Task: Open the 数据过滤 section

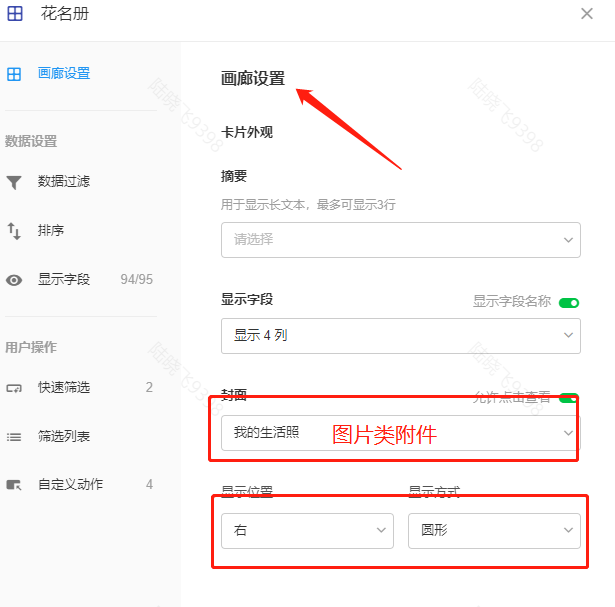Action: point(64,182)
